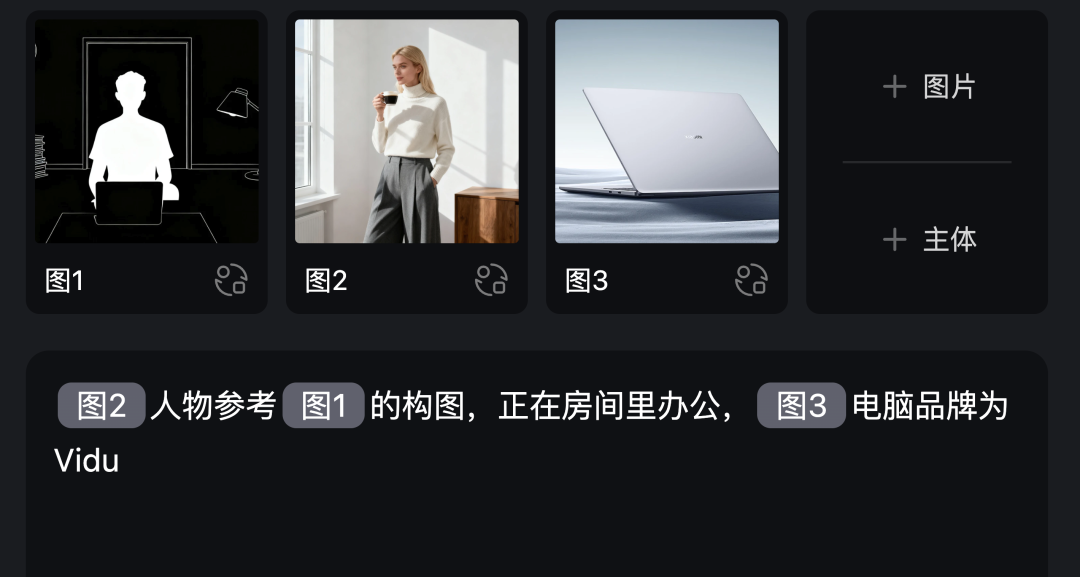Click the 图1 label under the first card

point(64,281)
